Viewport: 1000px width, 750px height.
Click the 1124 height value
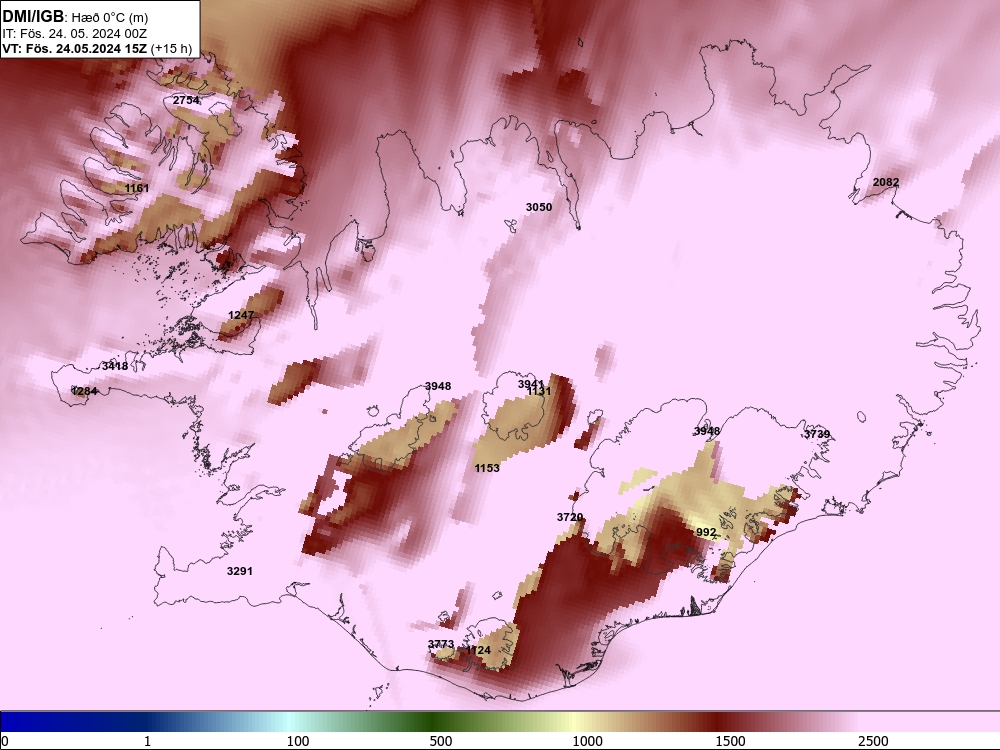(479, 651)
